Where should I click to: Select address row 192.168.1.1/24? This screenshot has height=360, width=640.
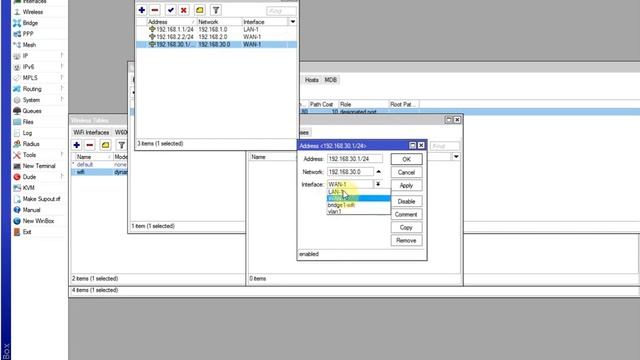click(216, 29)
